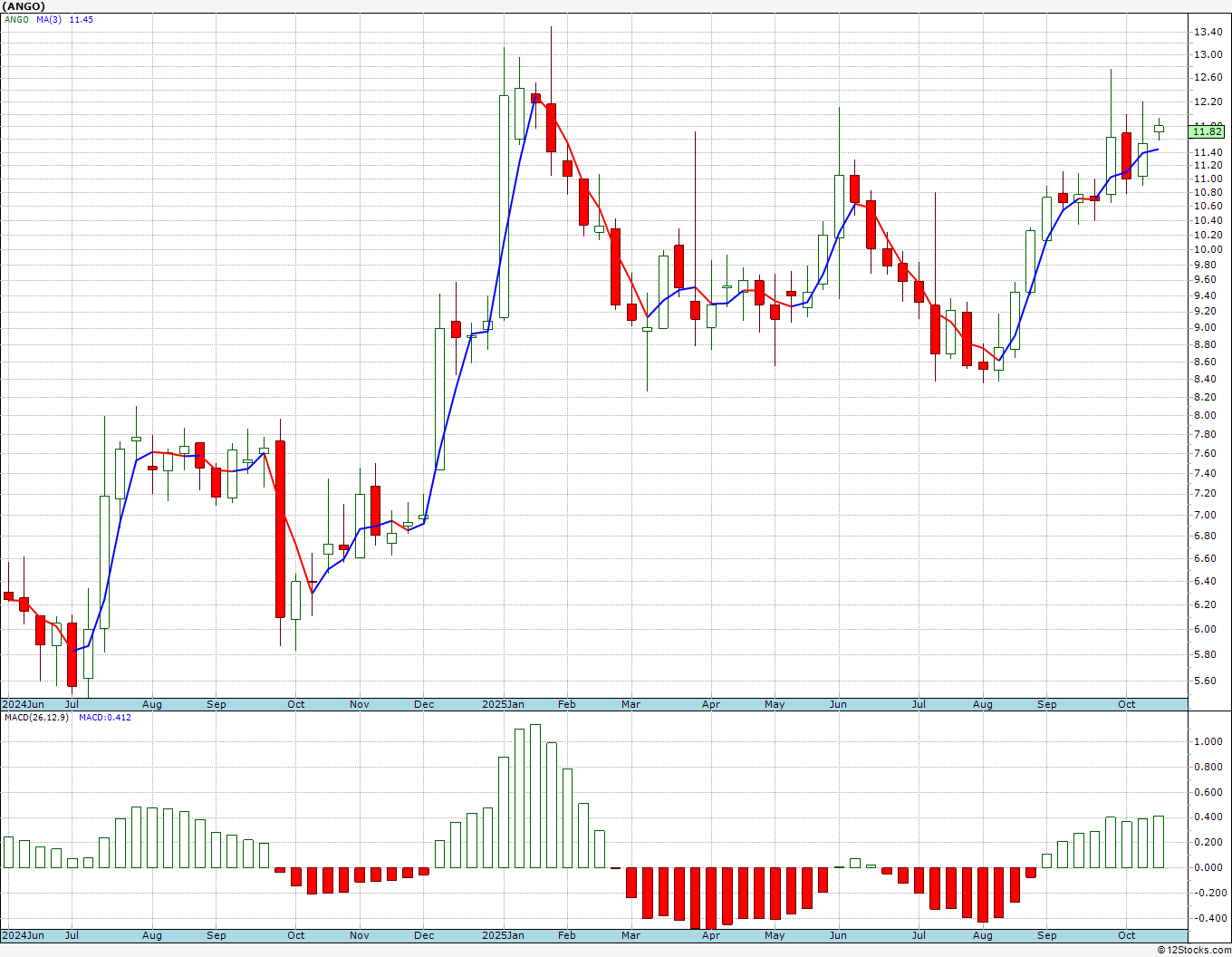The image size is (1232, 957).
Task: Click Mar on the price chart time axis
Action: pos(630,704)
